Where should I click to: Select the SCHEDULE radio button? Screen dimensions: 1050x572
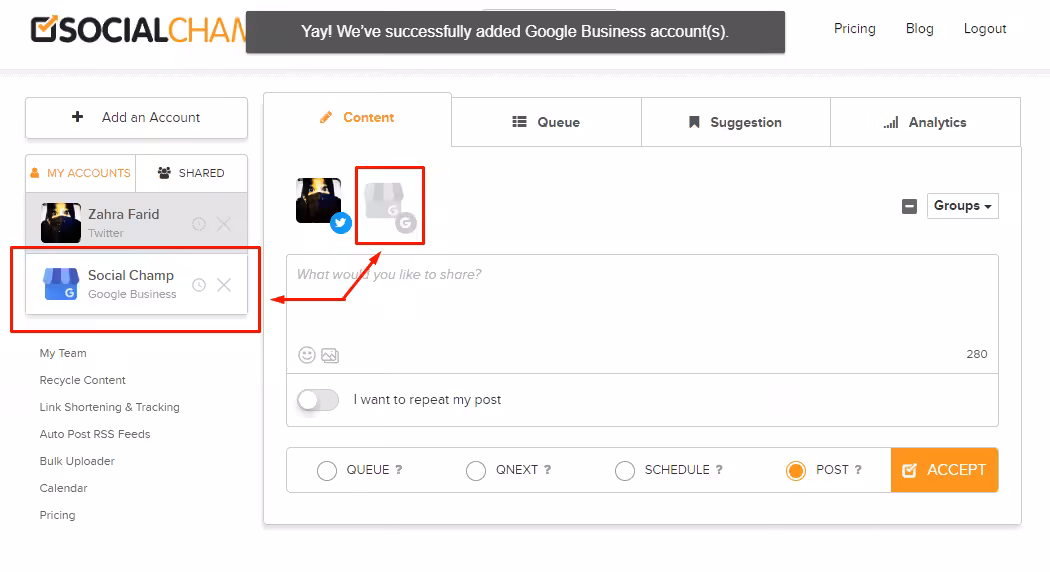coord(625,471)
